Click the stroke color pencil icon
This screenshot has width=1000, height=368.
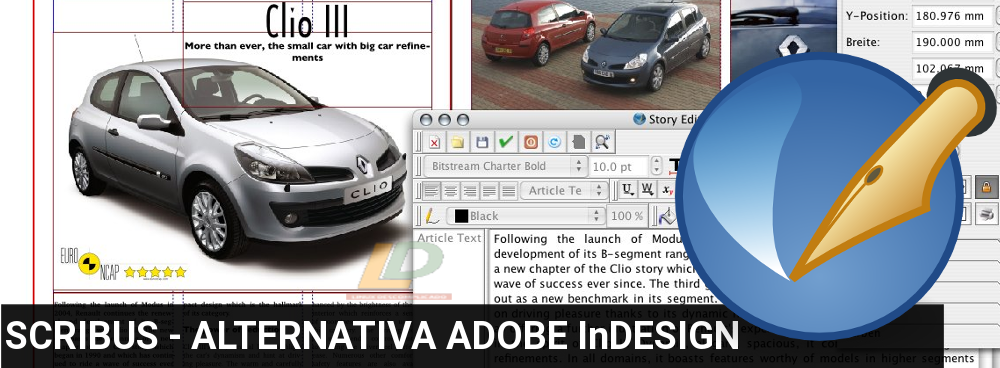[432, 216]
